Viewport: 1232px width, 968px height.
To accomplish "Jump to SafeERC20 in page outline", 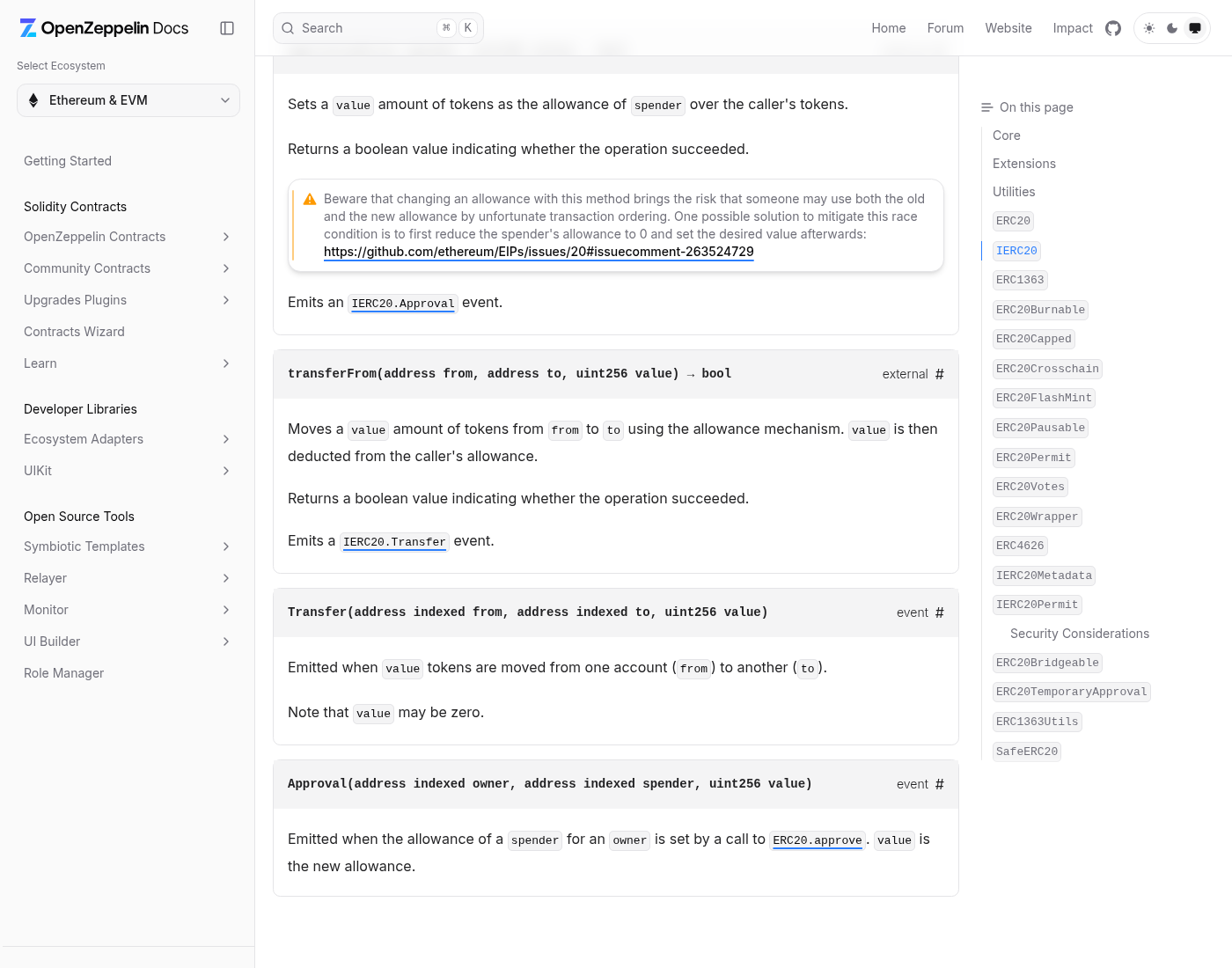I will click(1027, 752).
